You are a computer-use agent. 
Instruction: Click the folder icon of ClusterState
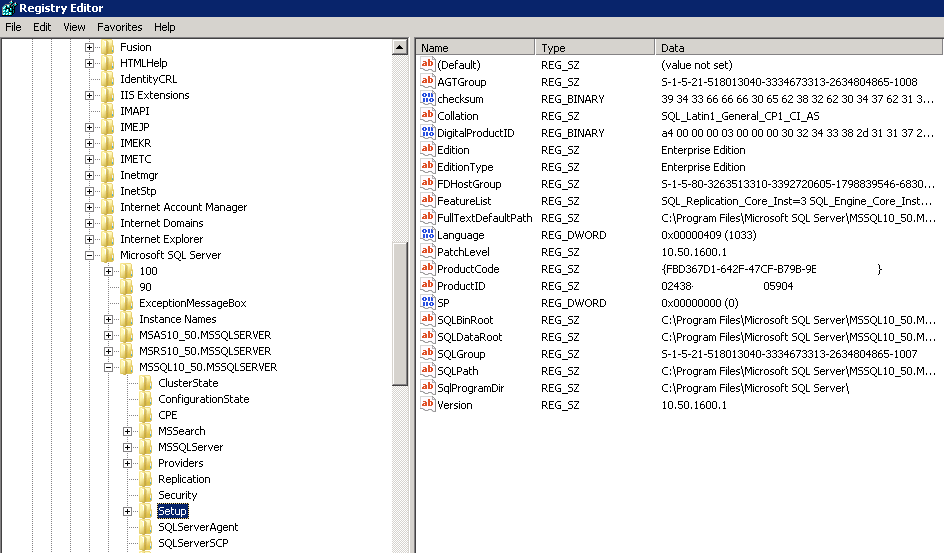[146, 383]
